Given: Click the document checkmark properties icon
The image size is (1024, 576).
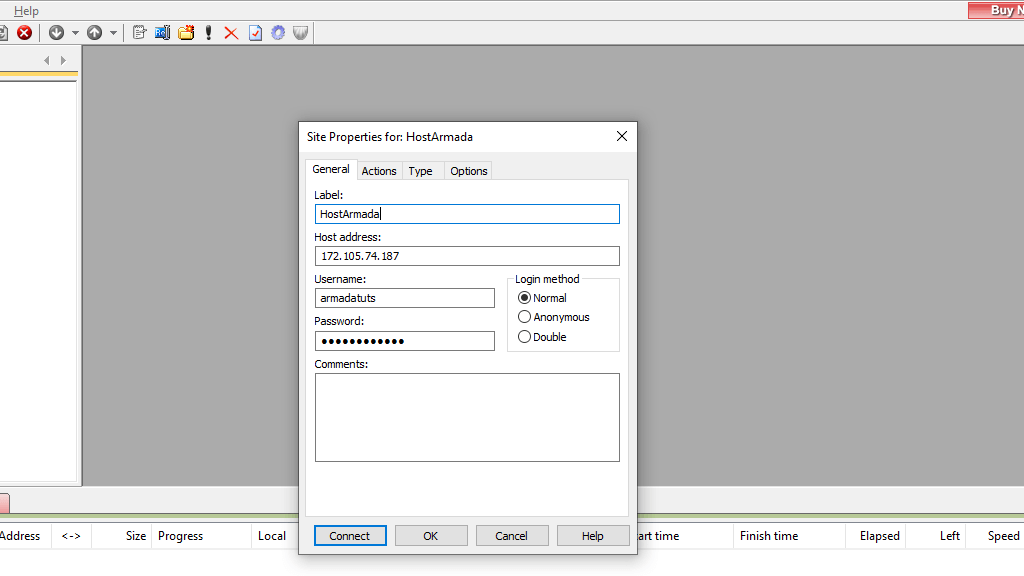Looking at the screenshot, I should point(255,33).
